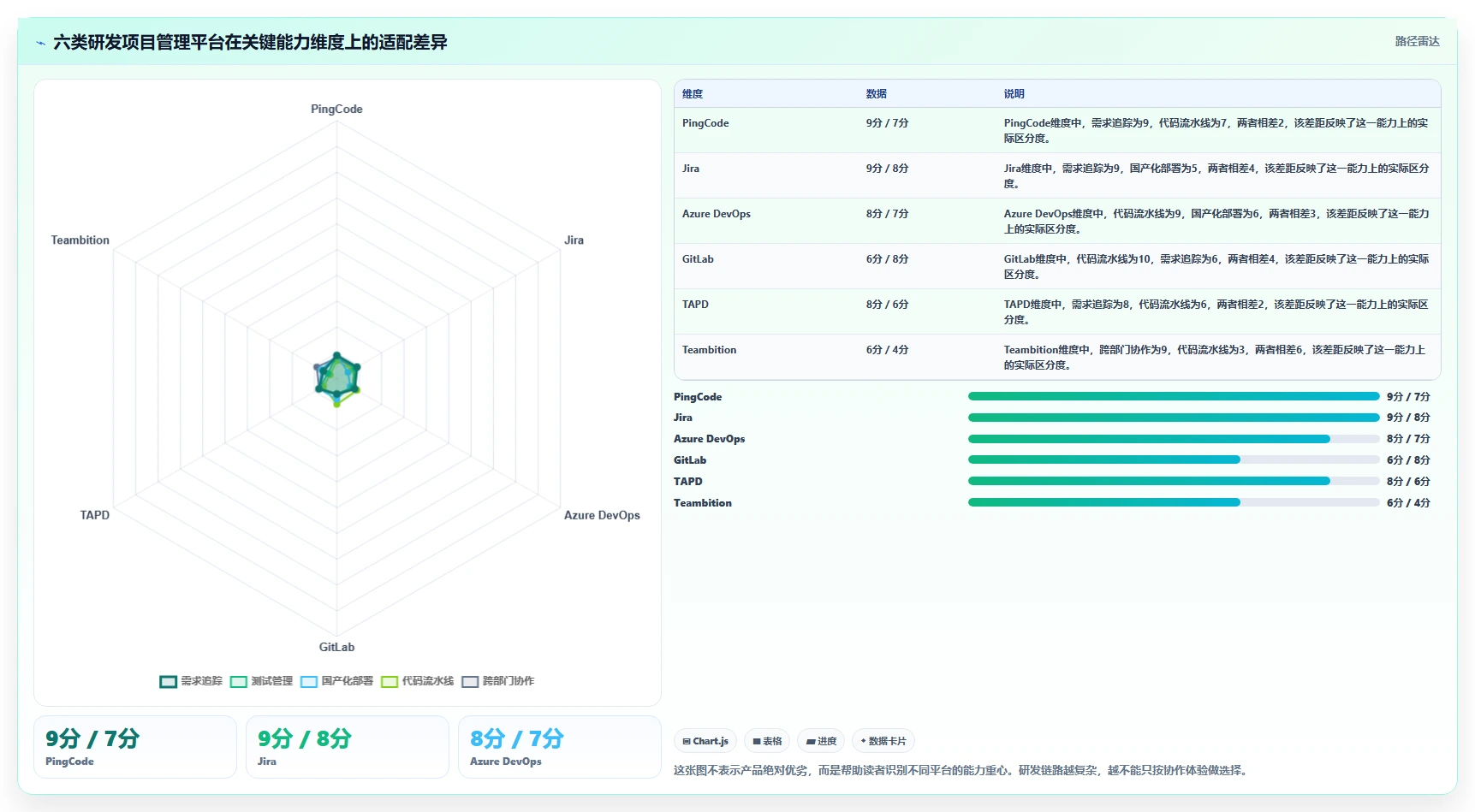The image size is (1475, 812).
Task: Click the Jira radar axis label
Action: pyautogui.click(x=574, y=240)
